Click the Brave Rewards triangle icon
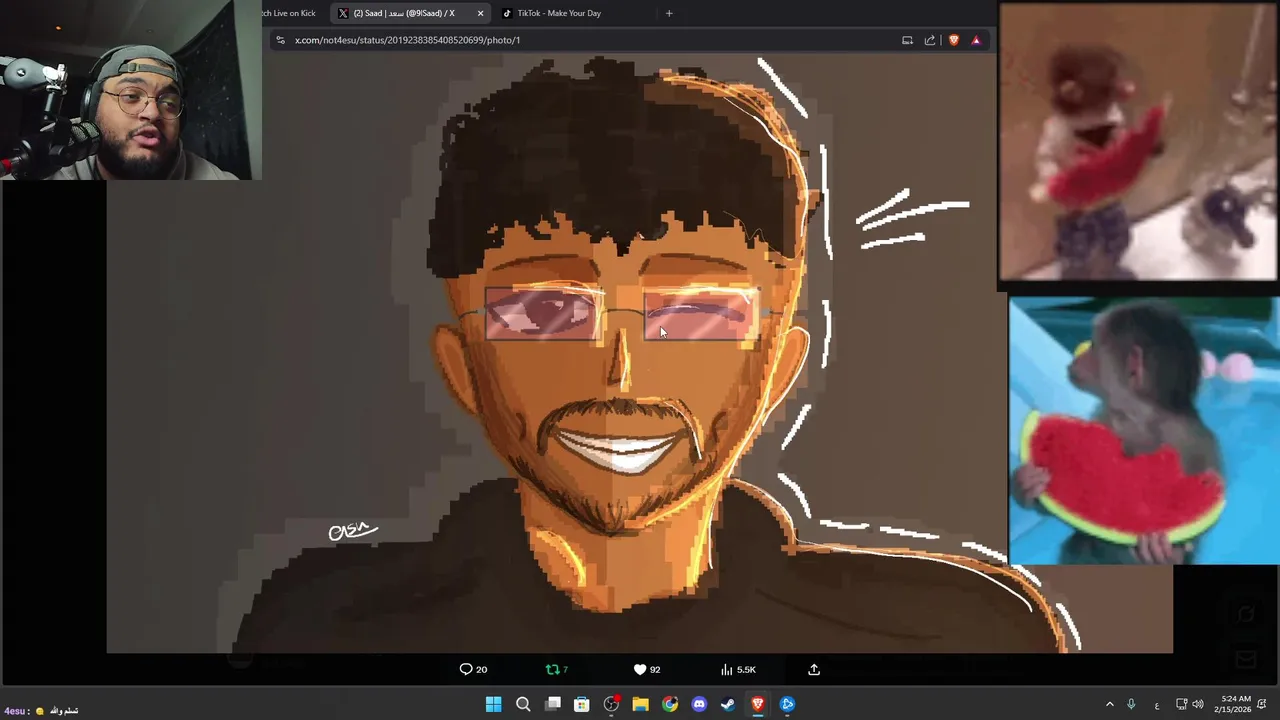The image size is (1280, 720). [976, 40]
